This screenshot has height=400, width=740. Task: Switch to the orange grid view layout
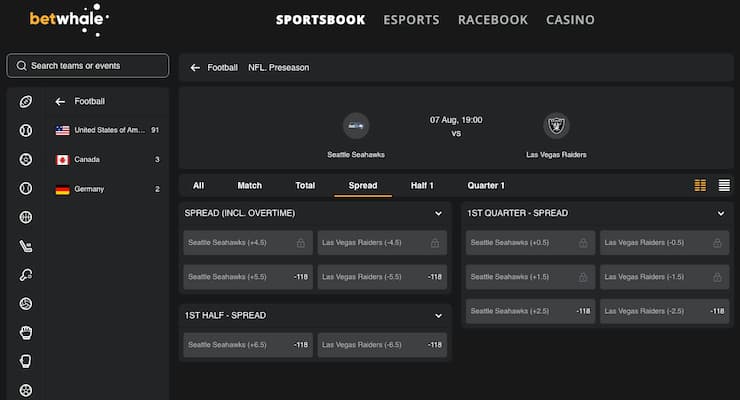[700, 185]
